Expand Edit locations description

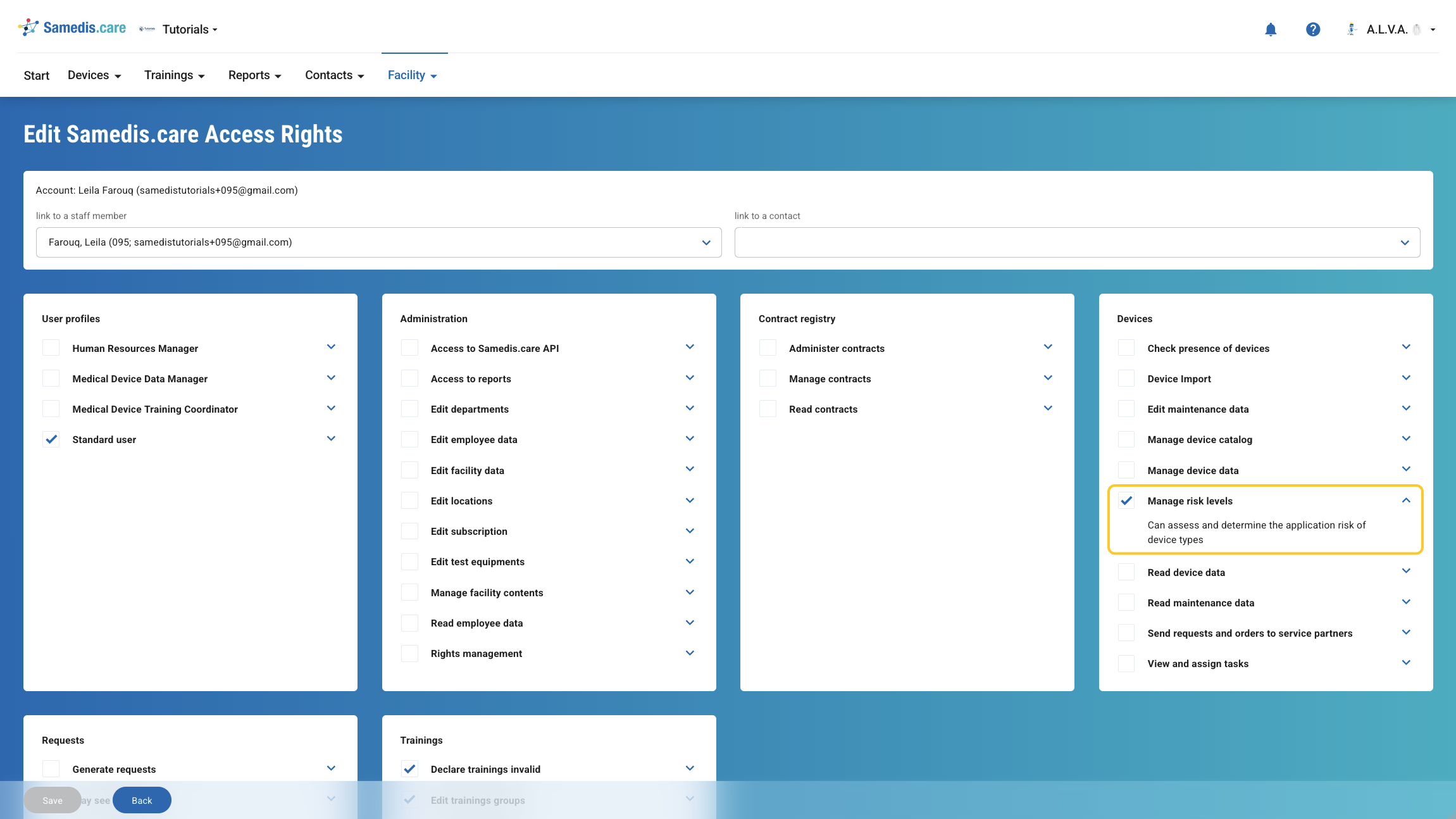point(690,500)
